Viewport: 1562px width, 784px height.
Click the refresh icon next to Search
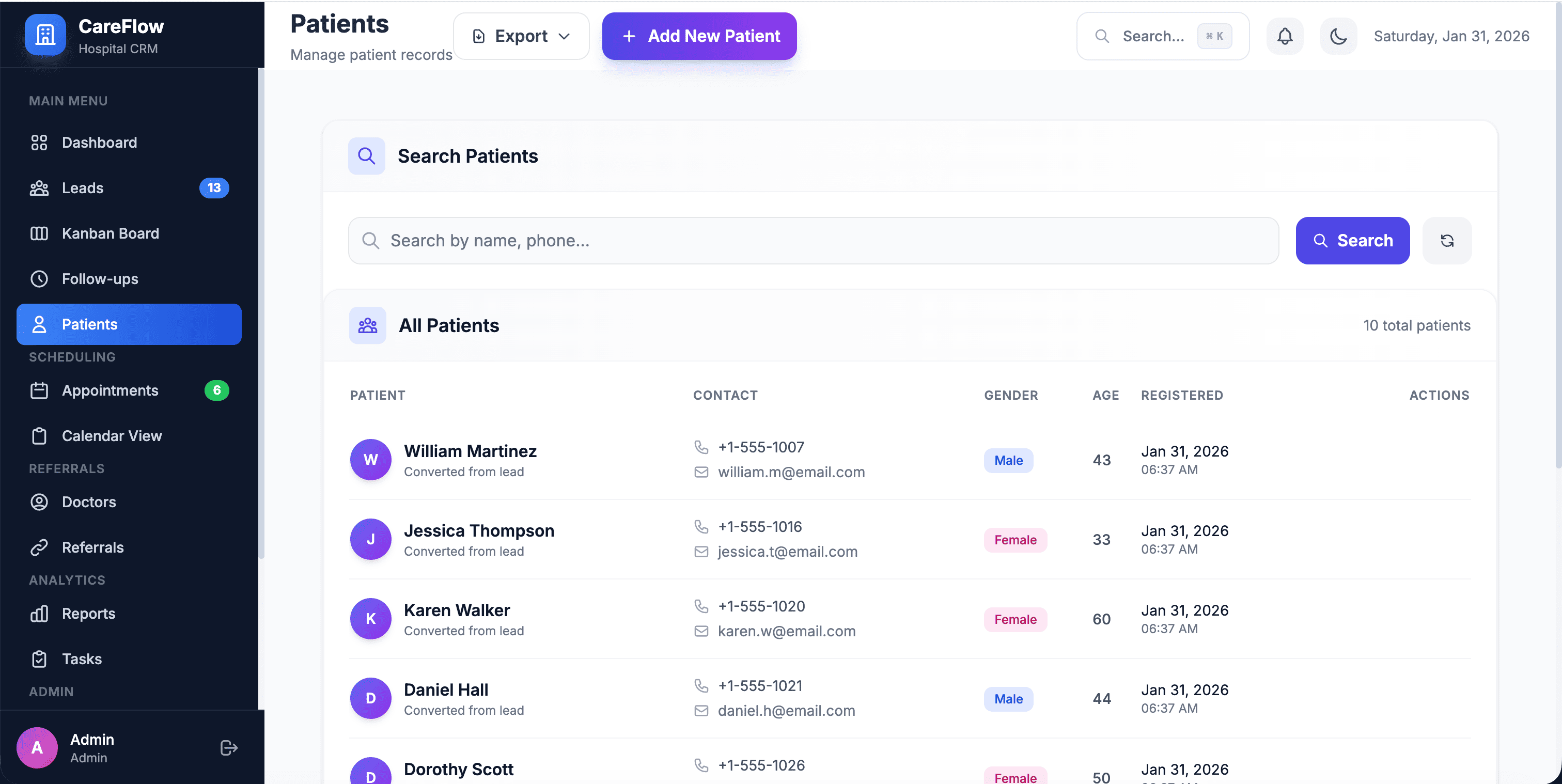[x=1447, y=241]
